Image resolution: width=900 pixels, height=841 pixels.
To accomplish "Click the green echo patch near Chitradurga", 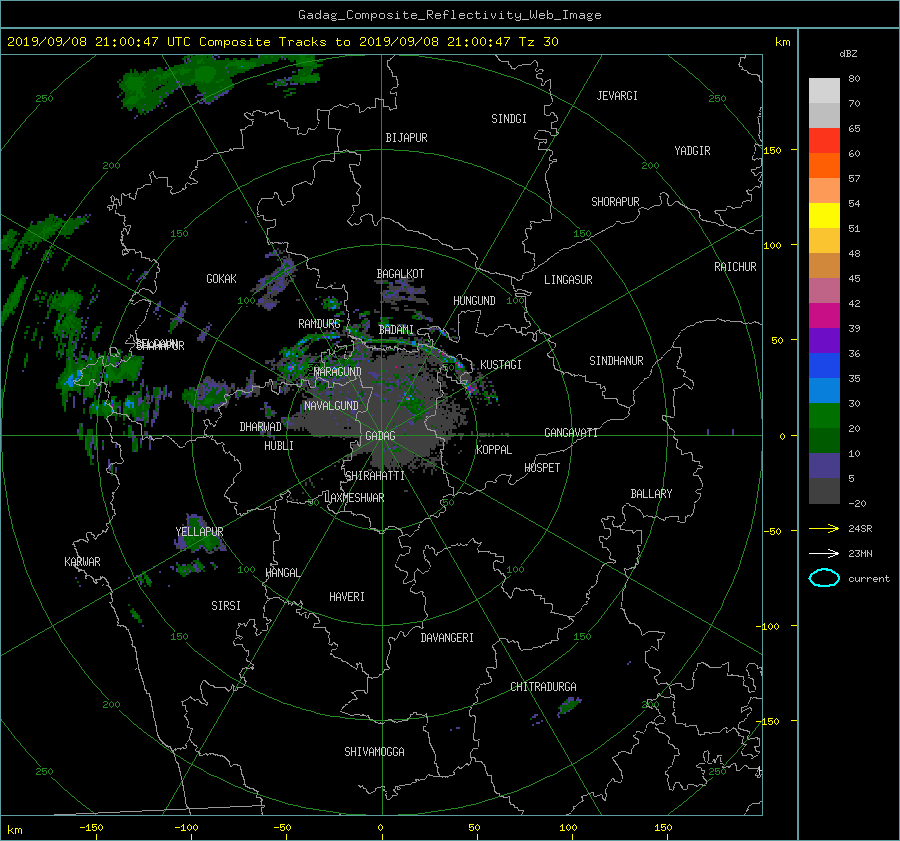I will click(x=569, y=706).
